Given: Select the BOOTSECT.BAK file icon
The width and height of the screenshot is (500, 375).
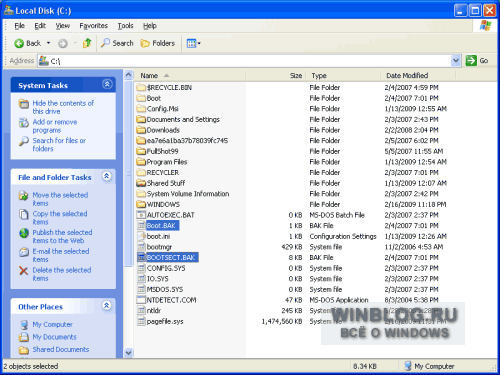Looking at the screenshot, I should [141, 257].
